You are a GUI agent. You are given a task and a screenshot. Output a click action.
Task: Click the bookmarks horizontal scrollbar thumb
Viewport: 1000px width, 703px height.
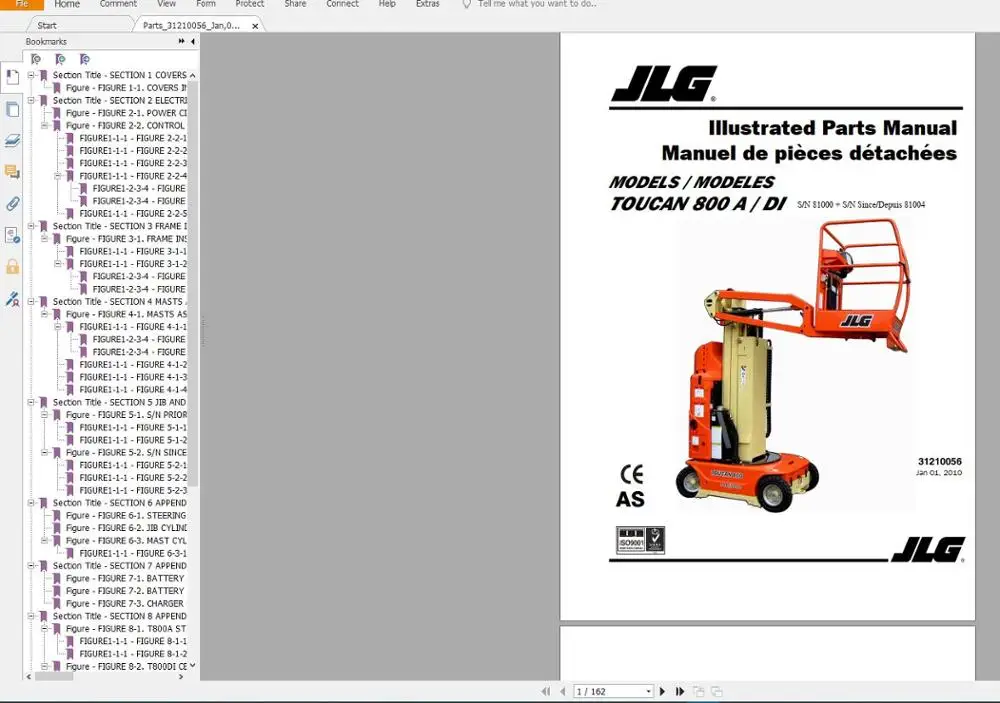[x=54, y=677]
